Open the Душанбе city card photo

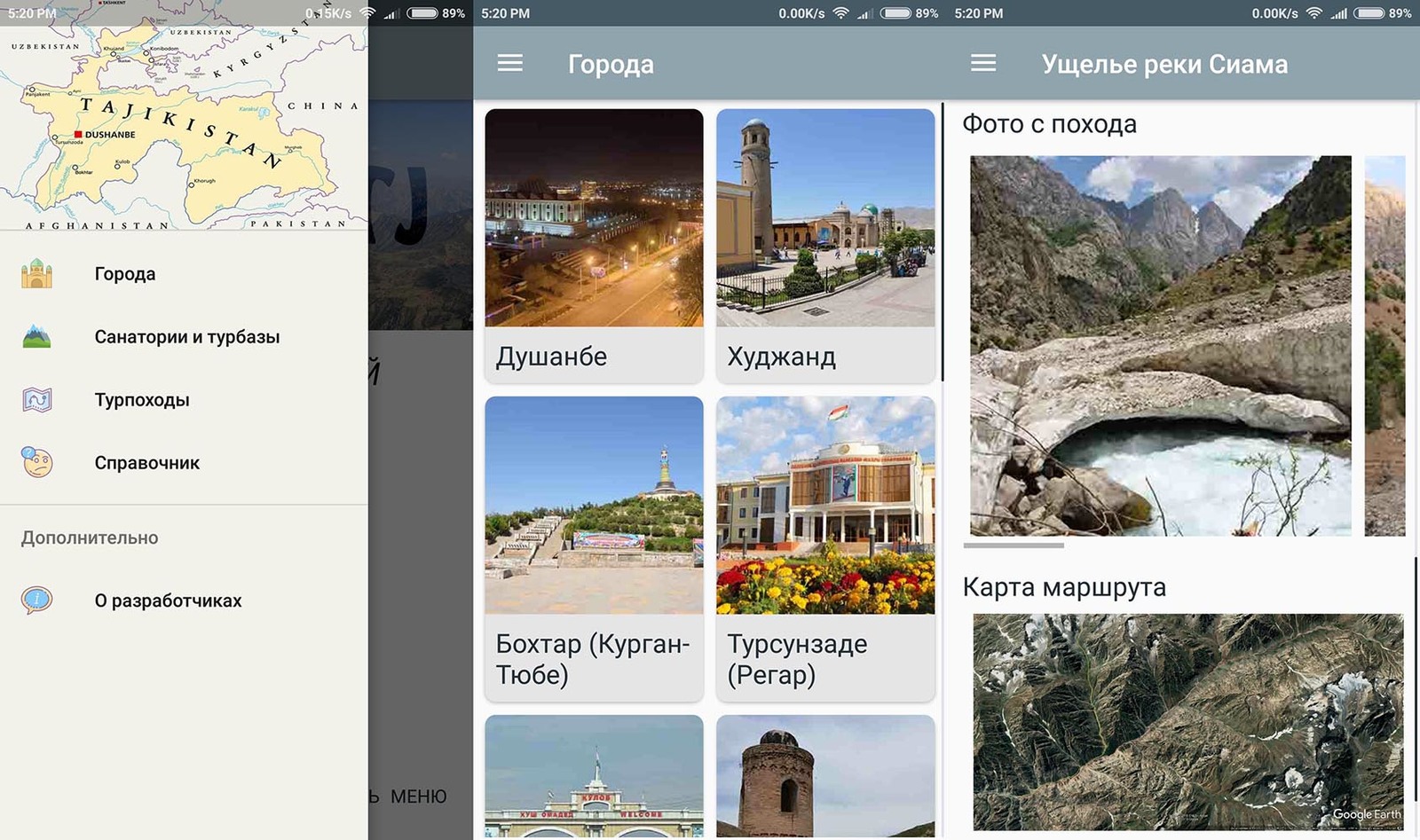(594, 217)
